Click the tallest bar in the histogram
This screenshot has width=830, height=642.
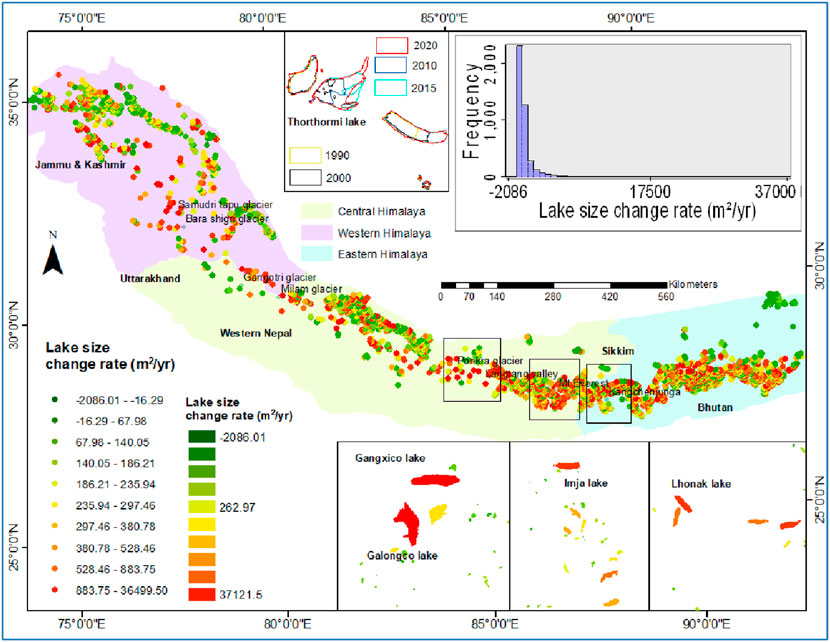tap(519, 111)
